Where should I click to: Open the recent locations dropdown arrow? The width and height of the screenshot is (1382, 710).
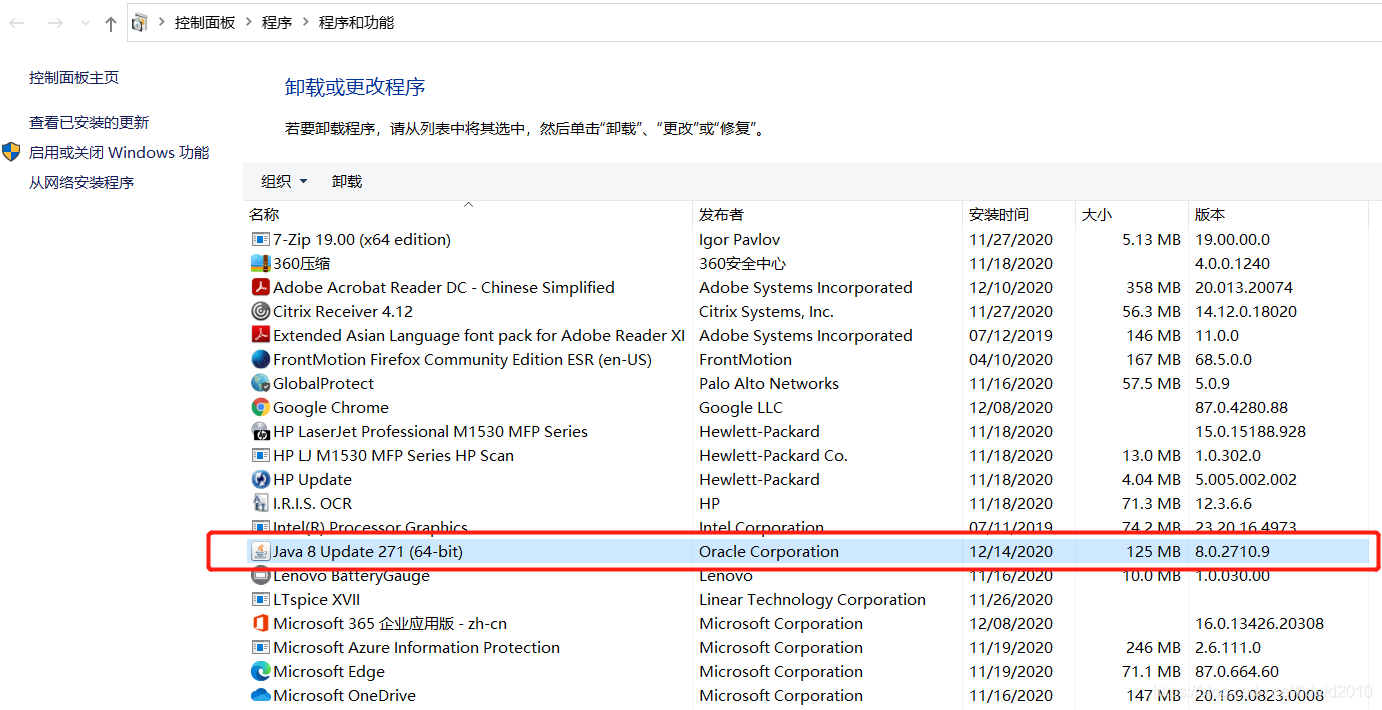click(x=85, y=24)
